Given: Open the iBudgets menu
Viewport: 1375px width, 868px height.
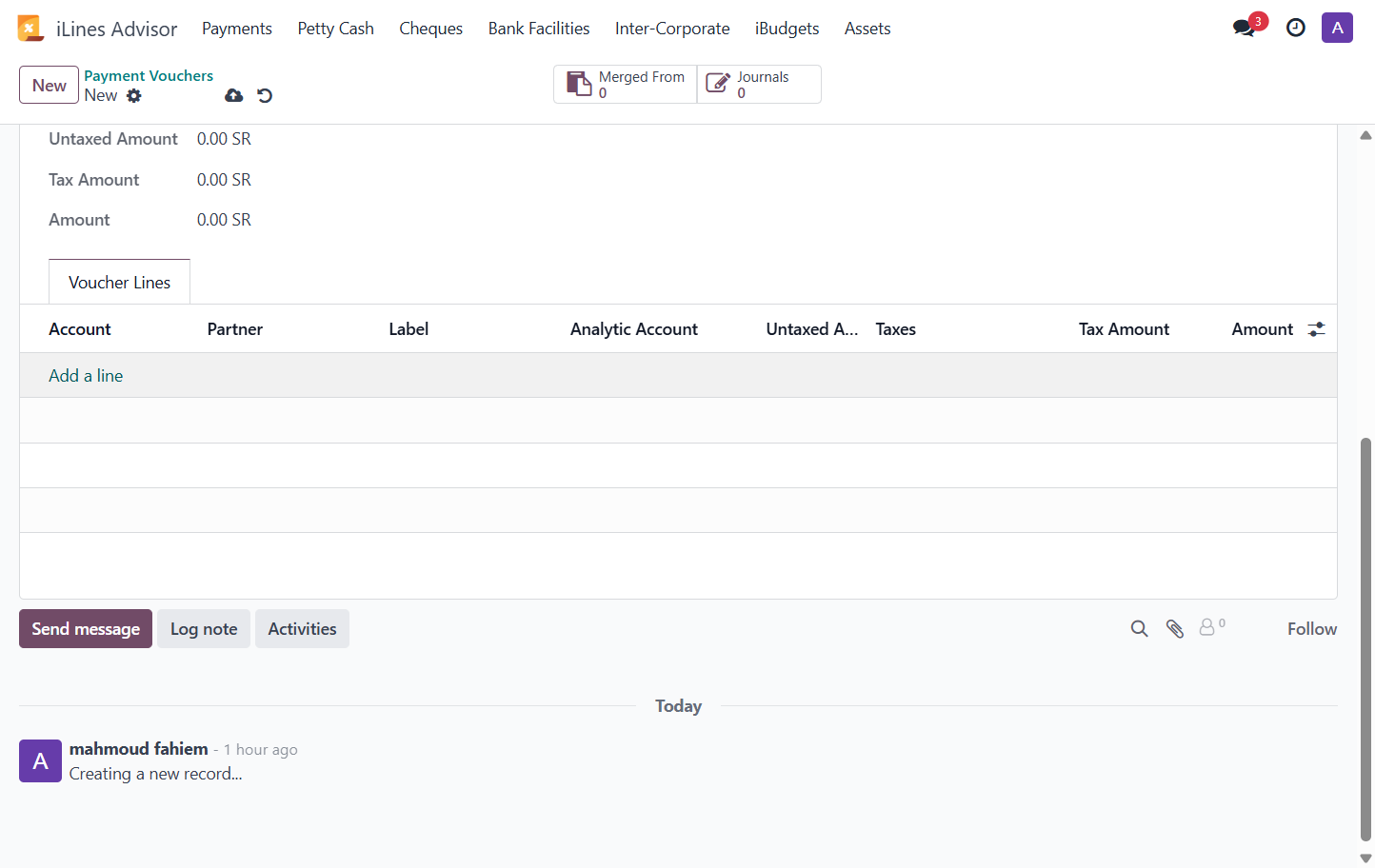Looking at the screenshot, I should [787, 29].
